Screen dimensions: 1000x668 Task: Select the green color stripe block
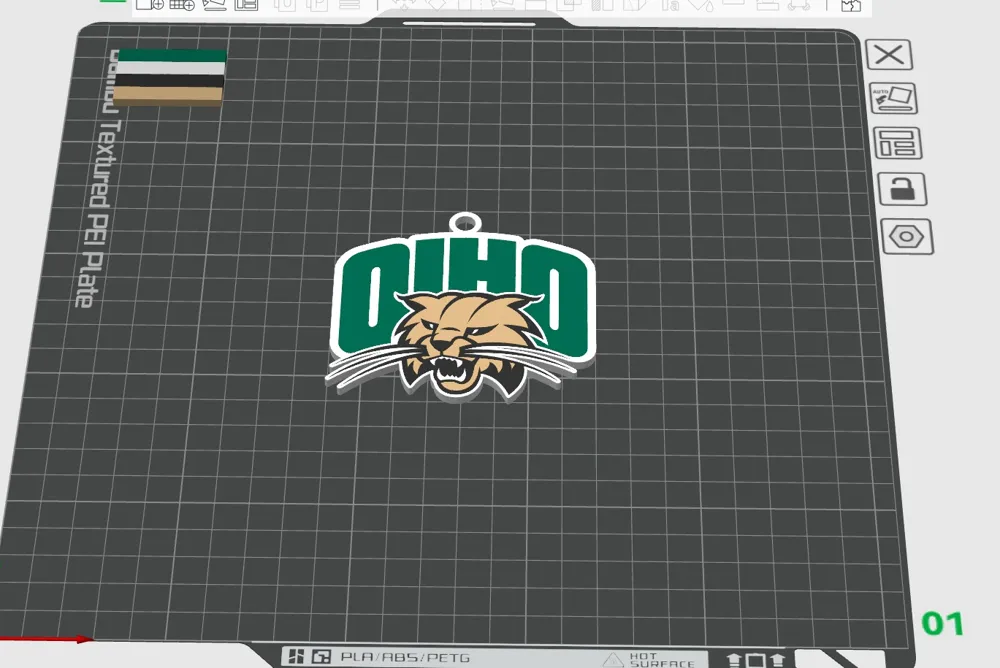pos(172,56)
